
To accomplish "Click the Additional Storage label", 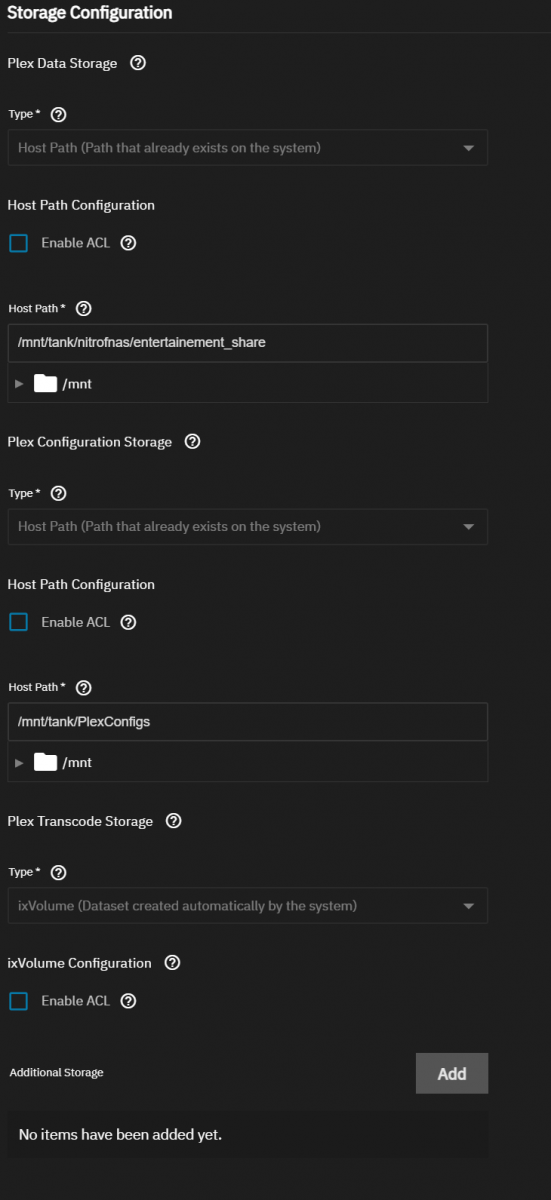I will [x=56, y=1072].
